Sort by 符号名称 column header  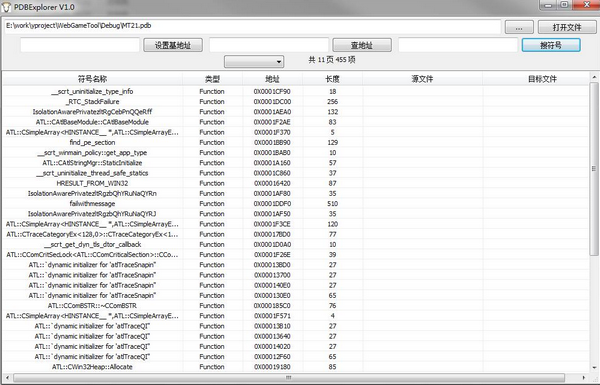point(93,79)
